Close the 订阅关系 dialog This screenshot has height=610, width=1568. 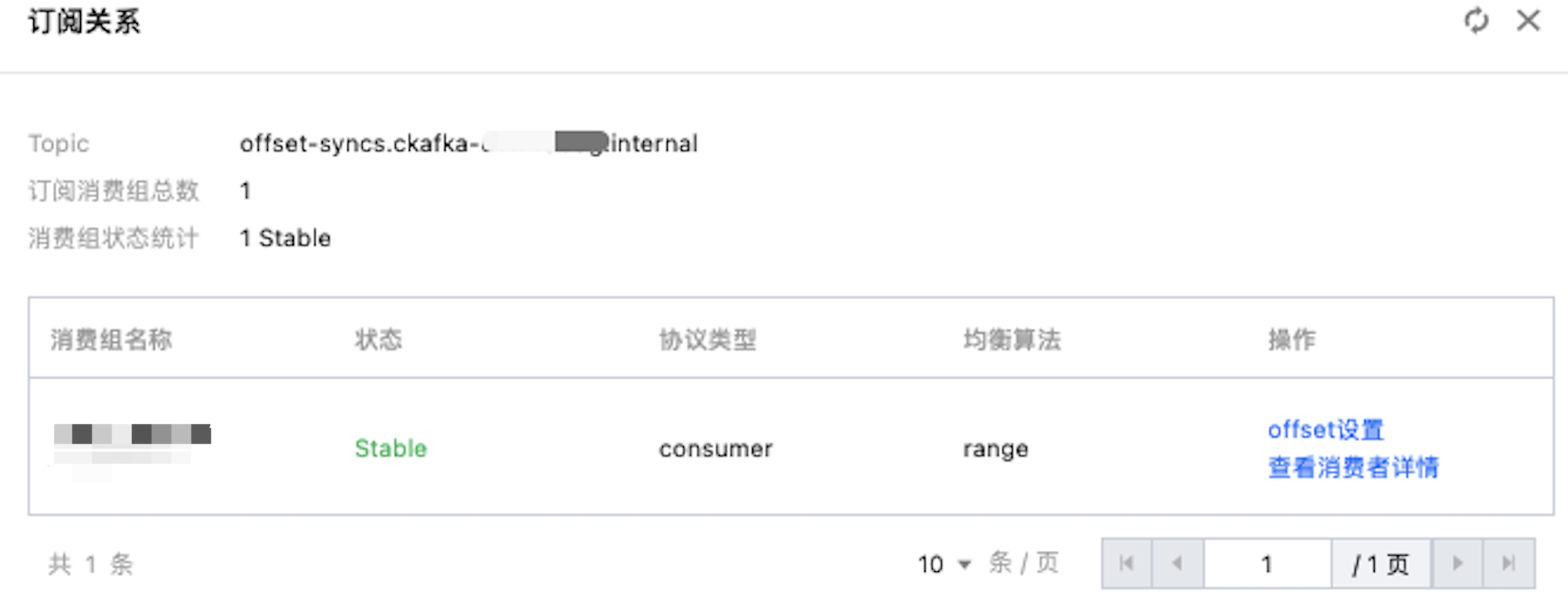pos(1528,20)
